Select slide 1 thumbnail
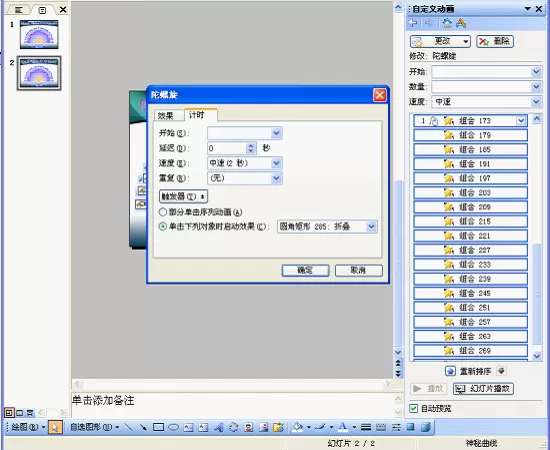Image resolution: width=550 pixels, height=450 pixels. pos(39,34)
